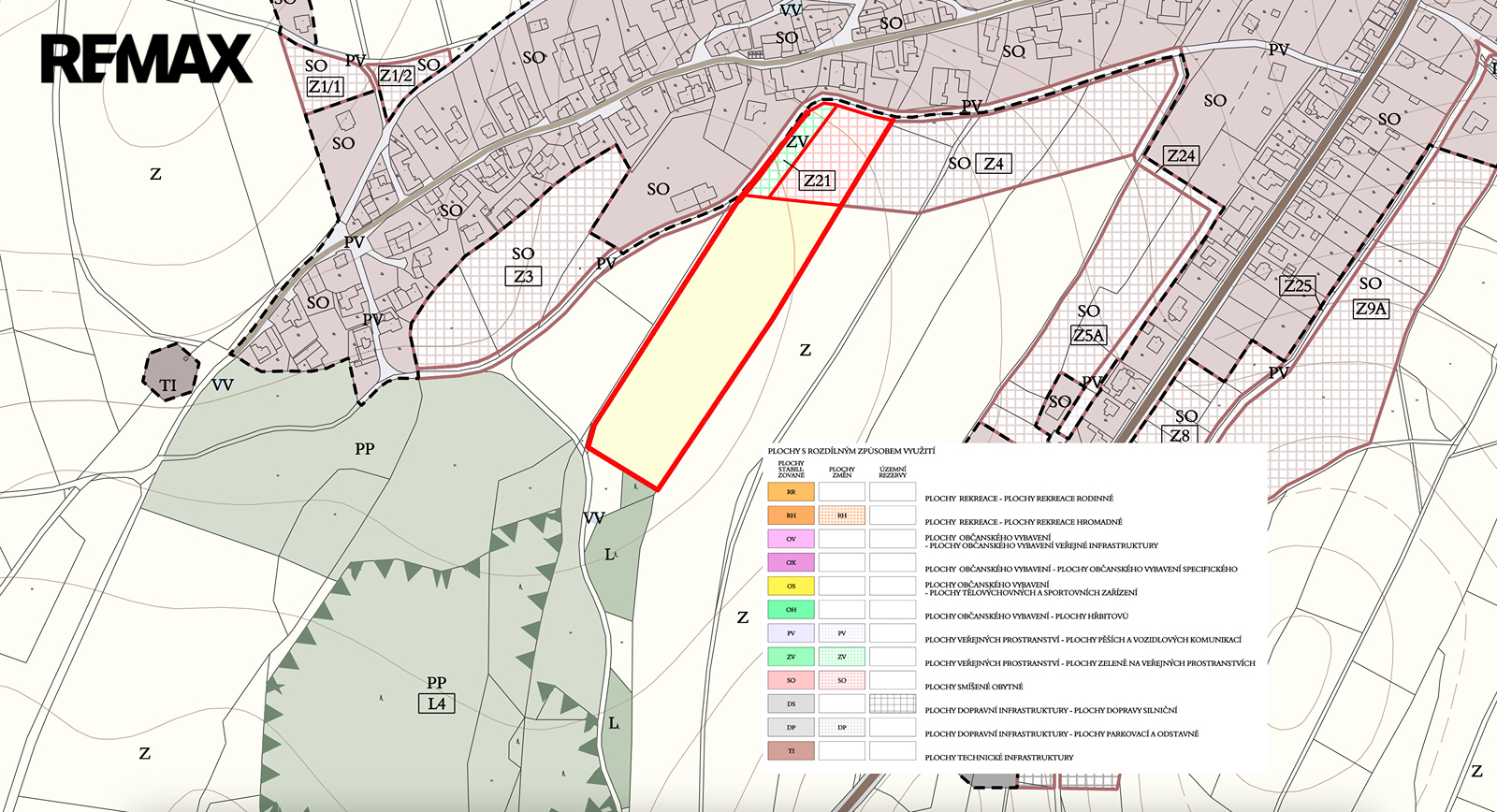The width and height of the screenshot is (1497, 812).
Task: Click the hatched ZV change-area legend swatch
Action: tap(841, 657)
